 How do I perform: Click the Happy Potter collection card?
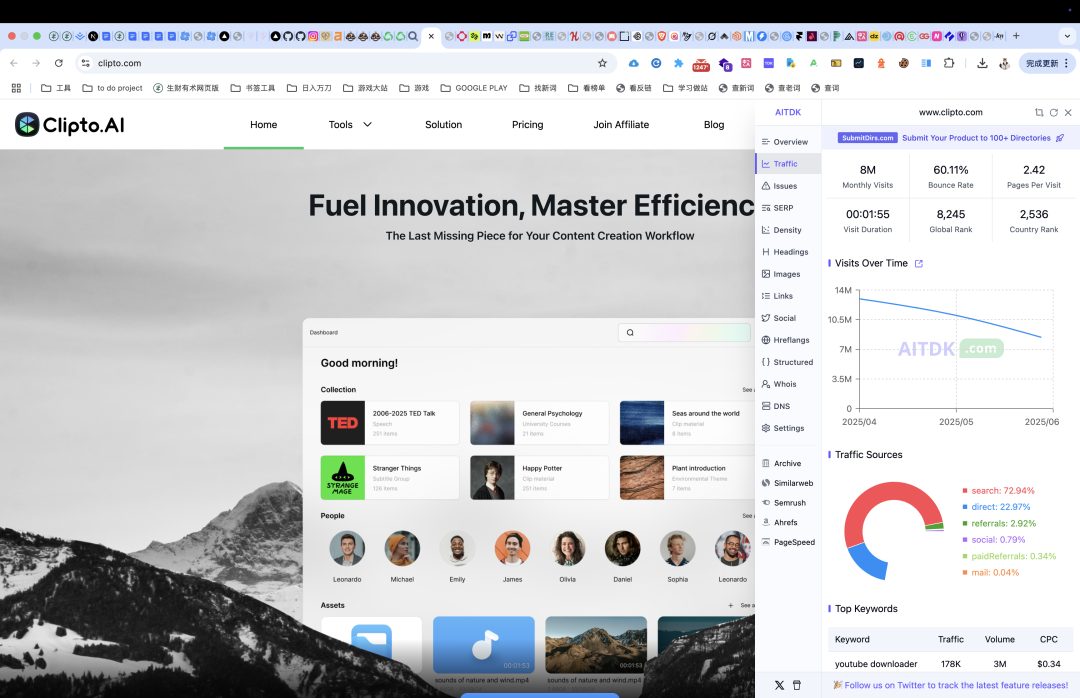pos(539,478)
